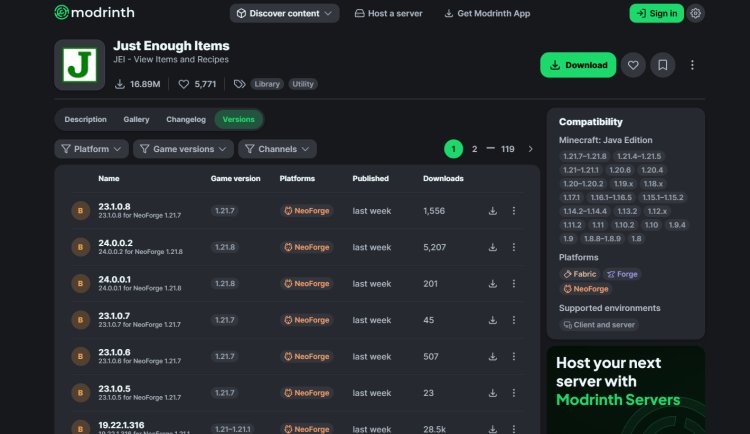
Task: Switch to the Gallery tab
Action: pos(136,119)
